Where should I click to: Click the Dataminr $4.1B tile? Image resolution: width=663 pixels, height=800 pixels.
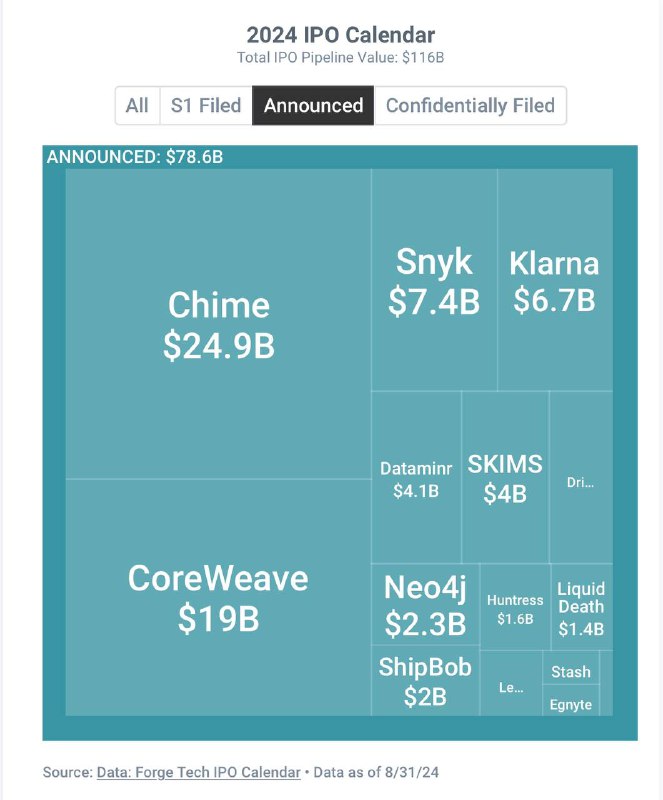click(416, 478)
